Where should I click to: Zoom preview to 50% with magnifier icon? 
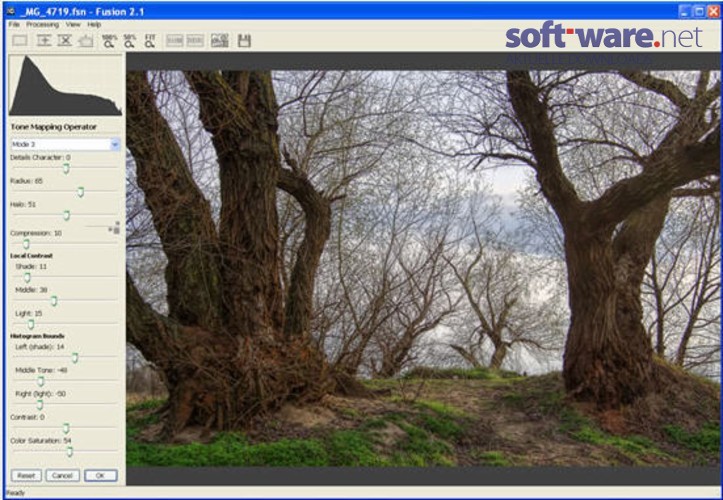tap(130, 41)
